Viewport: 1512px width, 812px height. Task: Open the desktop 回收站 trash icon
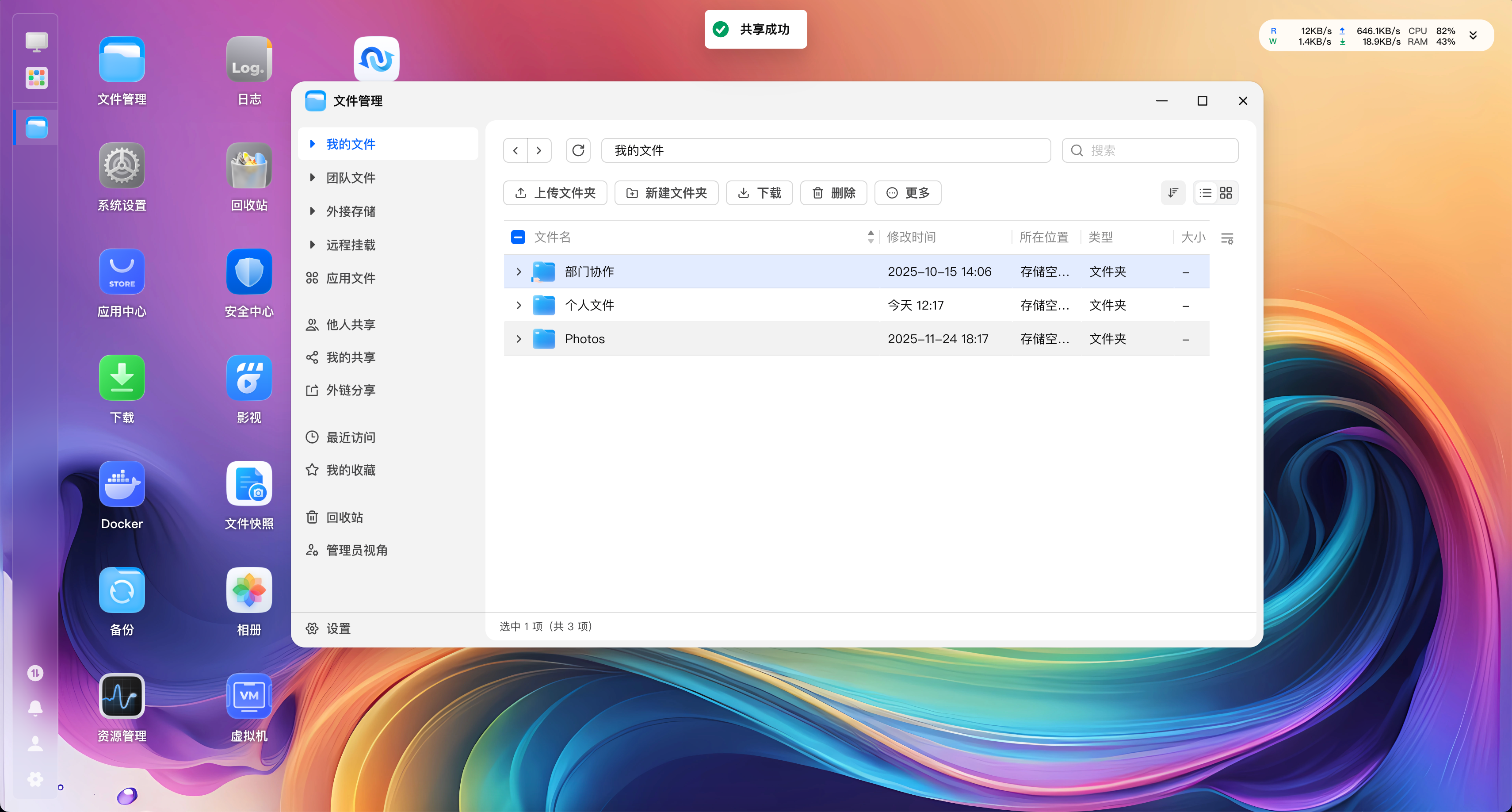click(x=249, y=166)
